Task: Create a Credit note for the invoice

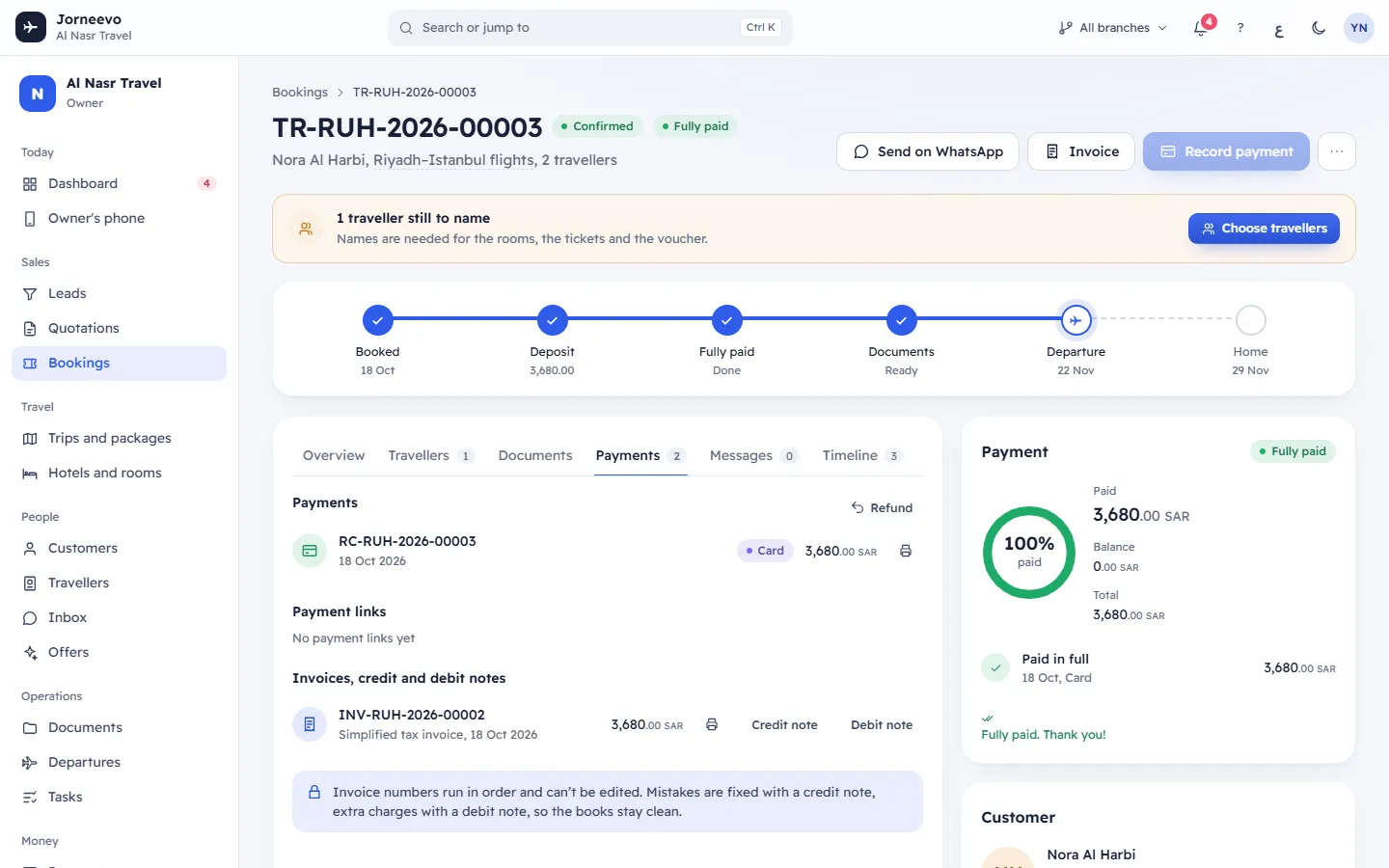Action: click(x=784, y=724)
